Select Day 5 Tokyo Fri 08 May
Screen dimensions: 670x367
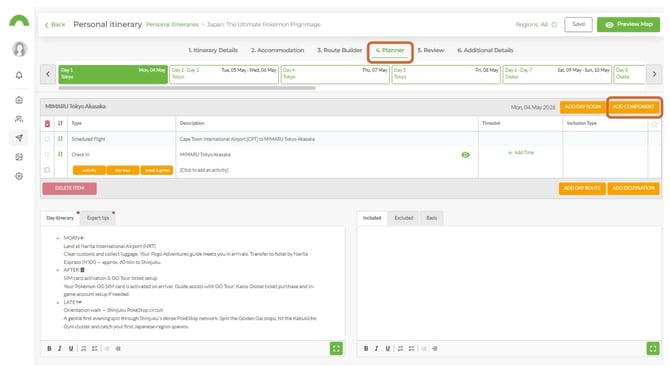tap(446, 74)
